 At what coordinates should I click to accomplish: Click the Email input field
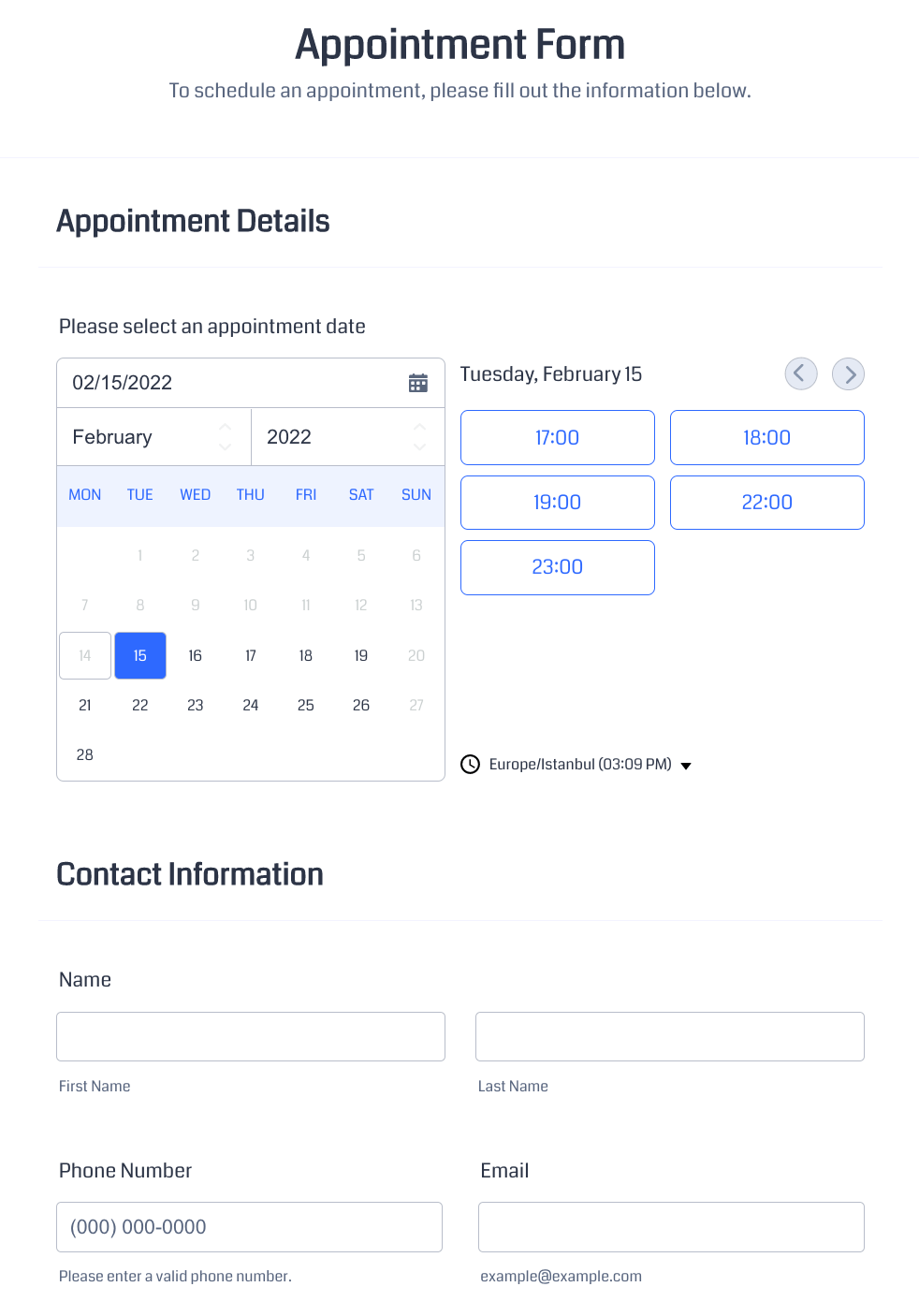click(671, 1227)
